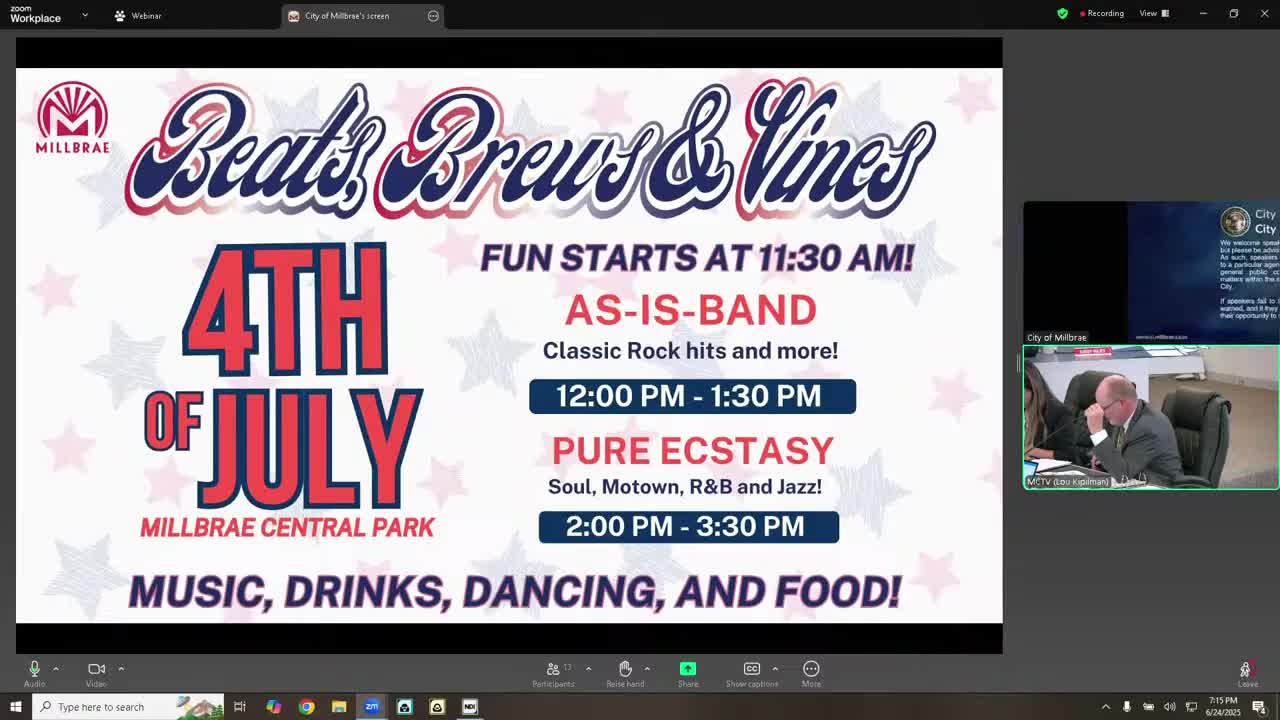Screen dimensions: 1280x720
Task: Open Microsoft Copilot from the taskbar
Action: [273, 707]
